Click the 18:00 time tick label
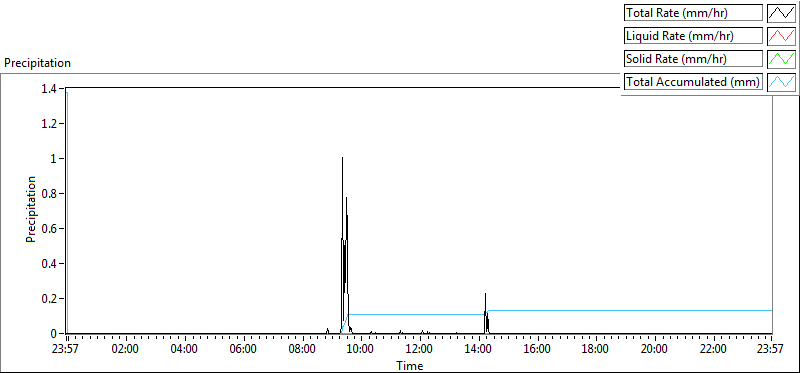800x373 pixels. pyautogui.click(x=595, y=350)
